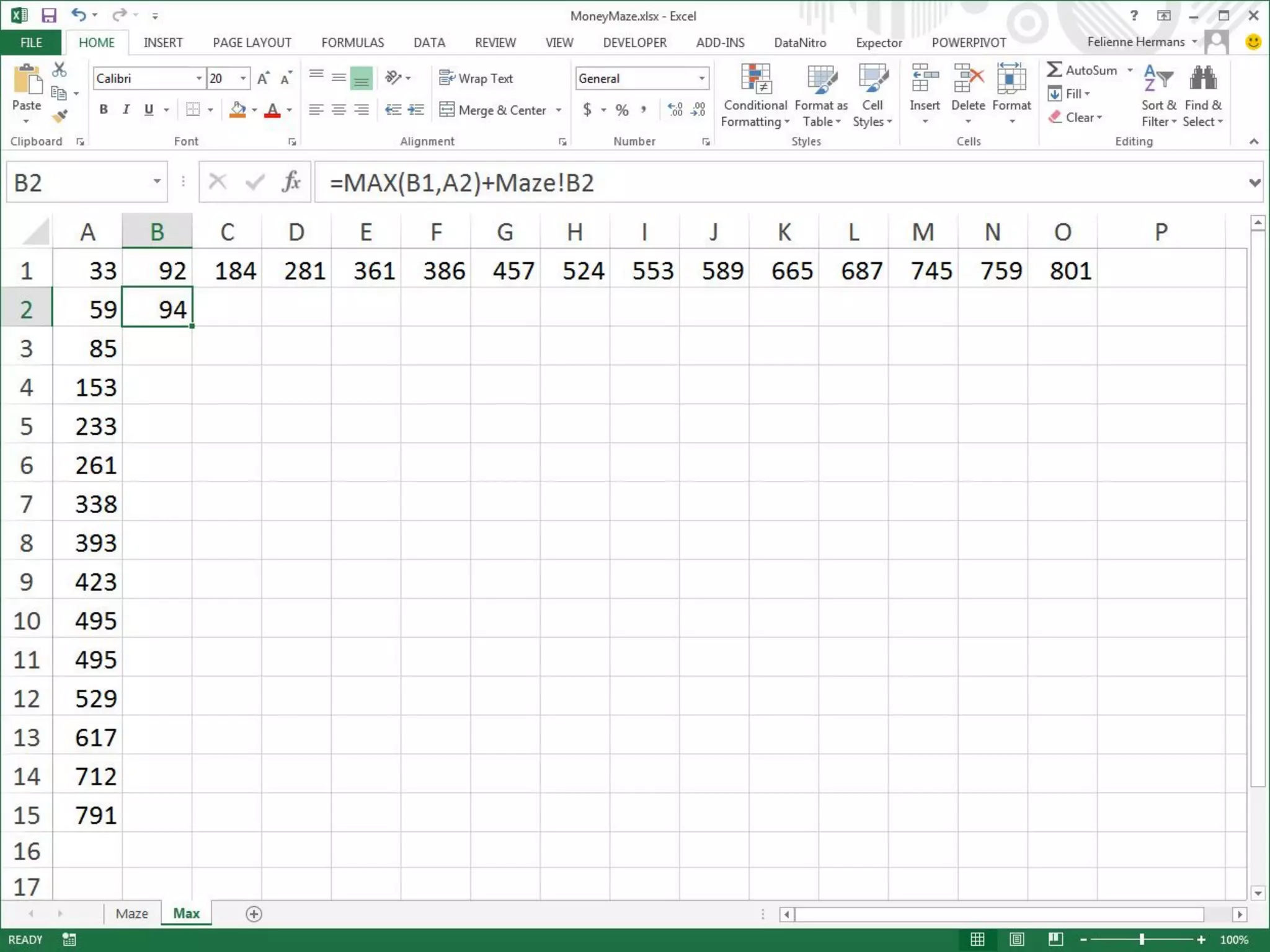Click the Increase Decimal icon
Viewport: 1270px width, 952px height.
(675, 110)
